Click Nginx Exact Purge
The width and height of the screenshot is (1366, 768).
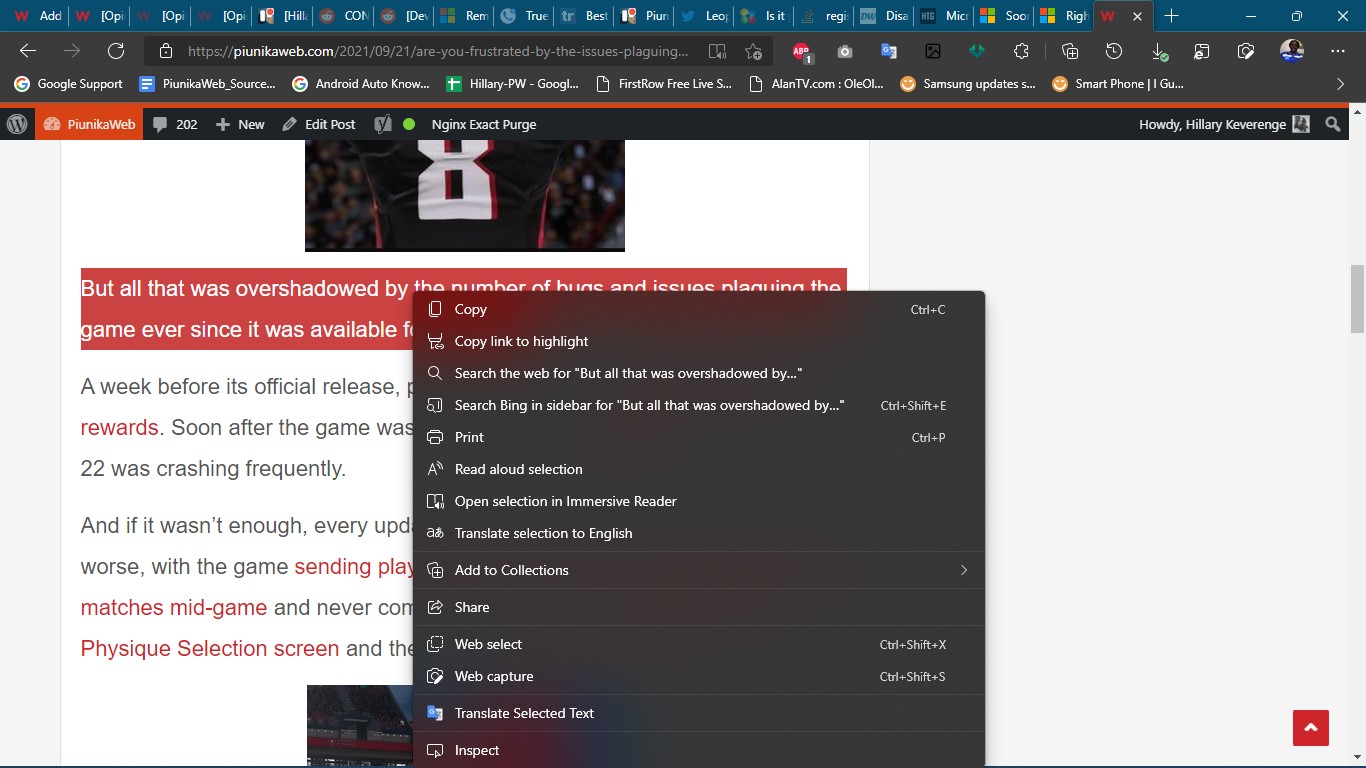[x=484, y=124]
